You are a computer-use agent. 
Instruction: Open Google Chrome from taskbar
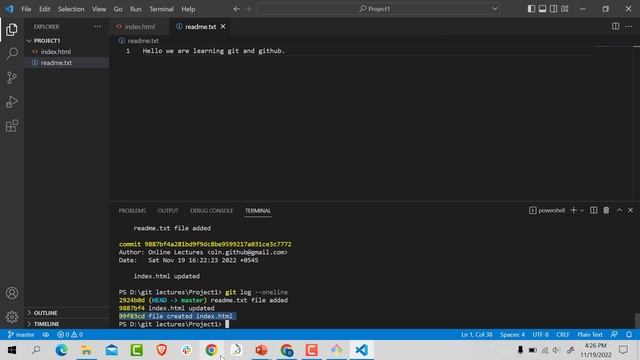pyautogui.click(x=211, y=350)
